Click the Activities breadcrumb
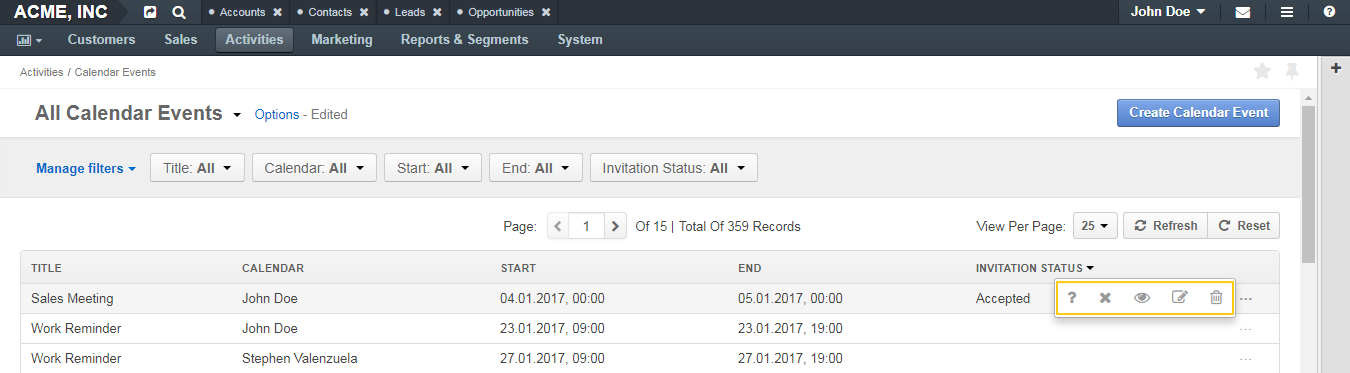The height and width of the screenshot is (373, 1350). coord(42,72)
